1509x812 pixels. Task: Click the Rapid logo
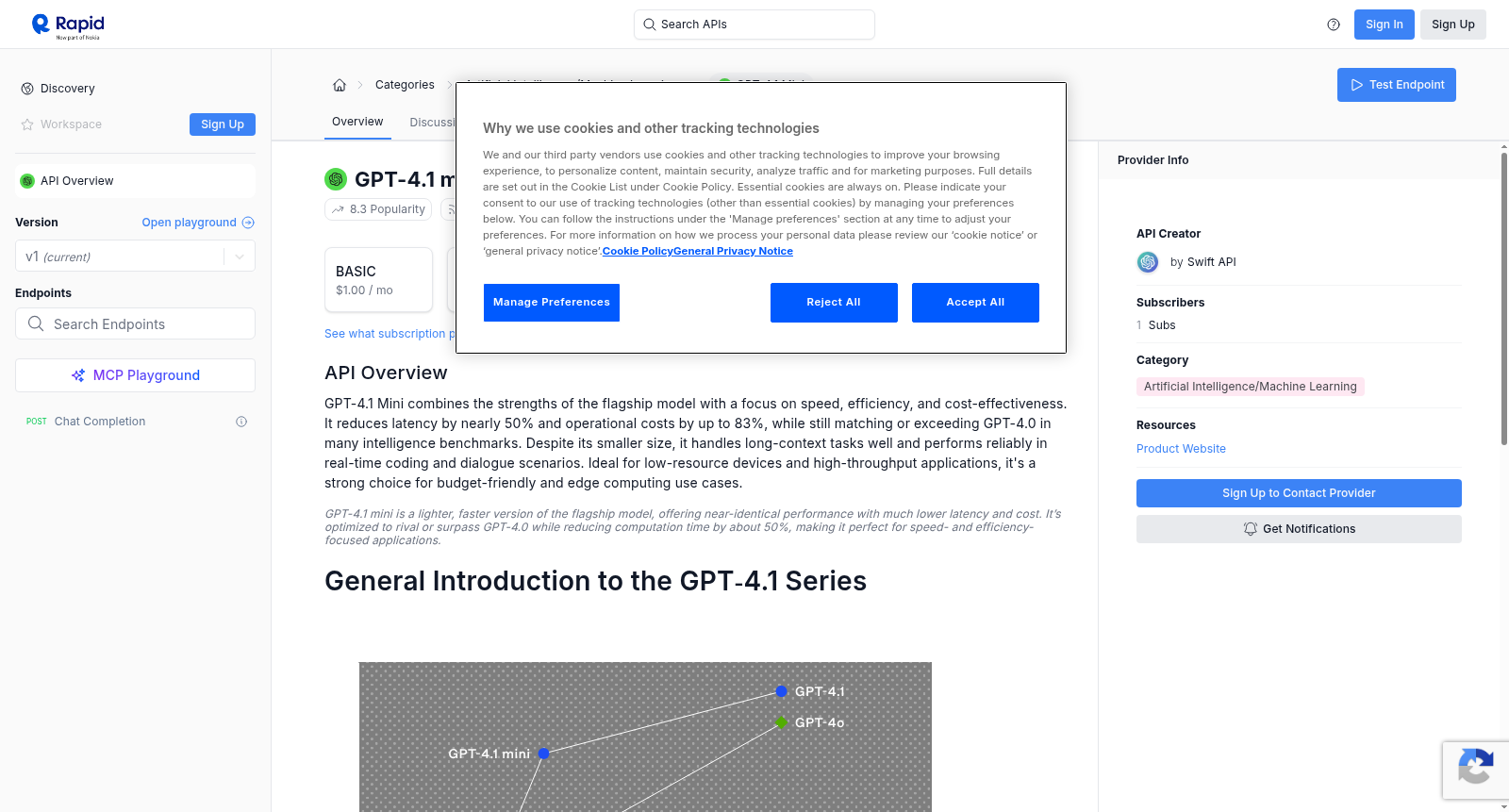[68, 25]
